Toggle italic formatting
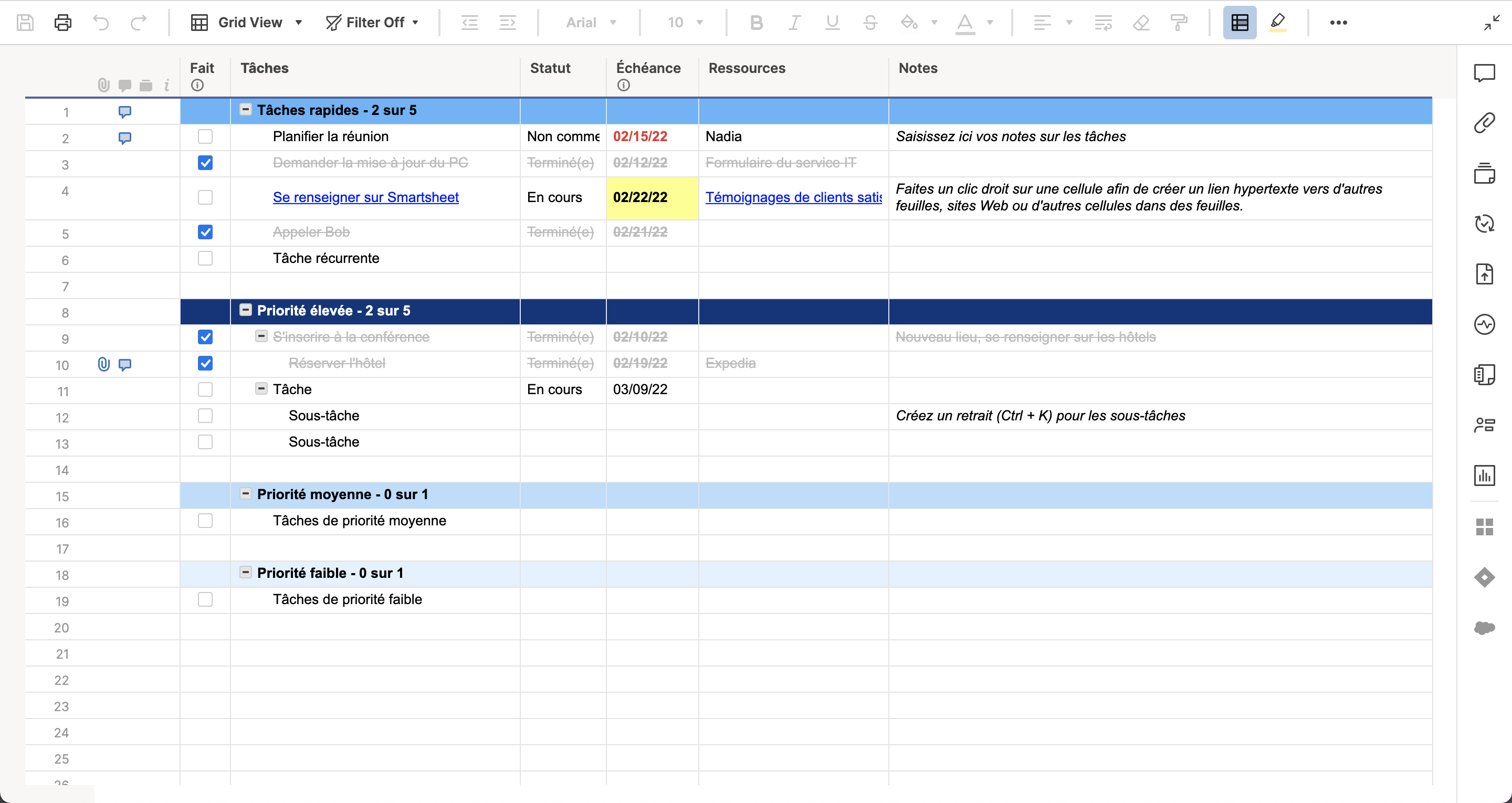Screen dimensions: 1512x803 pos(794,22)
